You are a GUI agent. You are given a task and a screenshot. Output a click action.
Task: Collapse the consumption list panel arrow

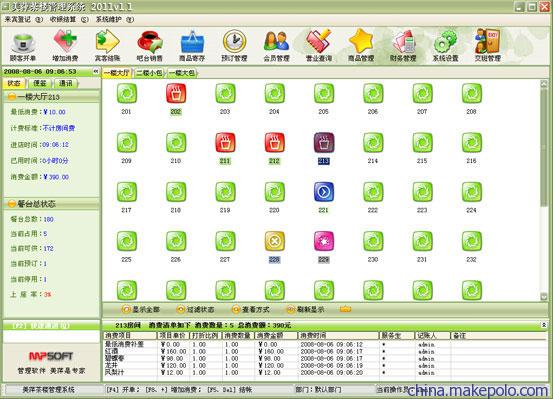(x=543, y=325)
